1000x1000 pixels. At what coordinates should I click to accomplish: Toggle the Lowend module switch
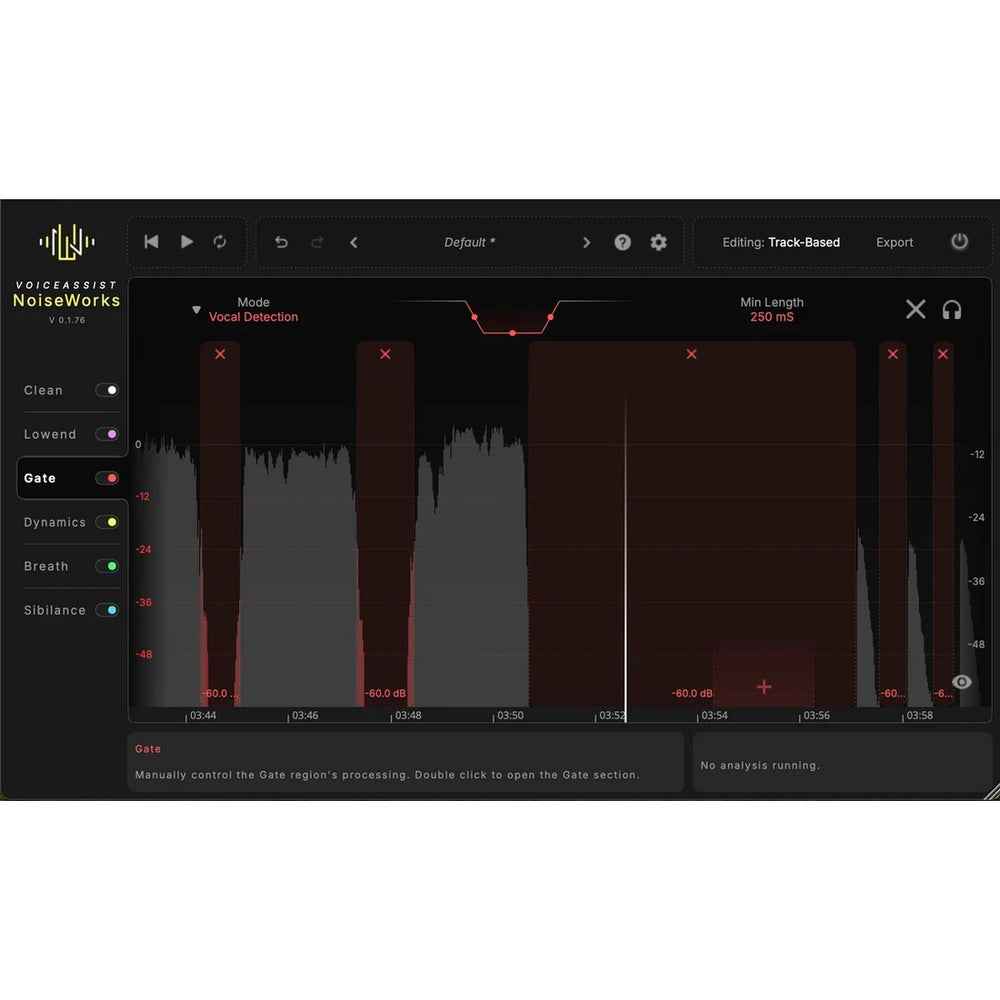pos(107,434)
